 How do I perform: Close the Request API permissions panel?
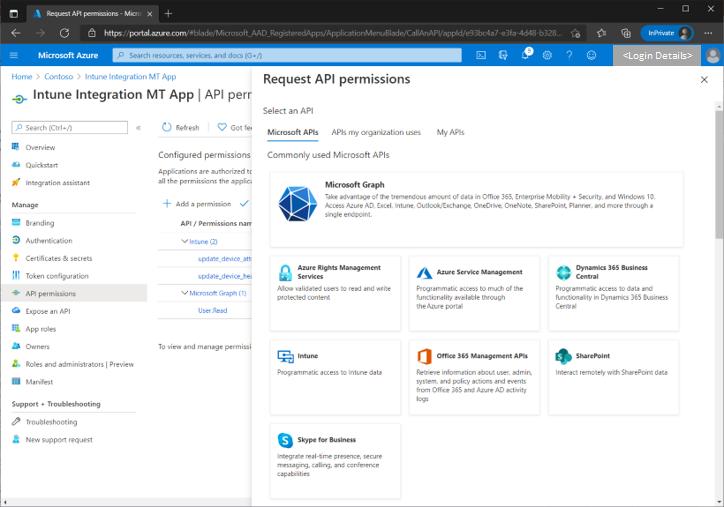click(704, 80)
